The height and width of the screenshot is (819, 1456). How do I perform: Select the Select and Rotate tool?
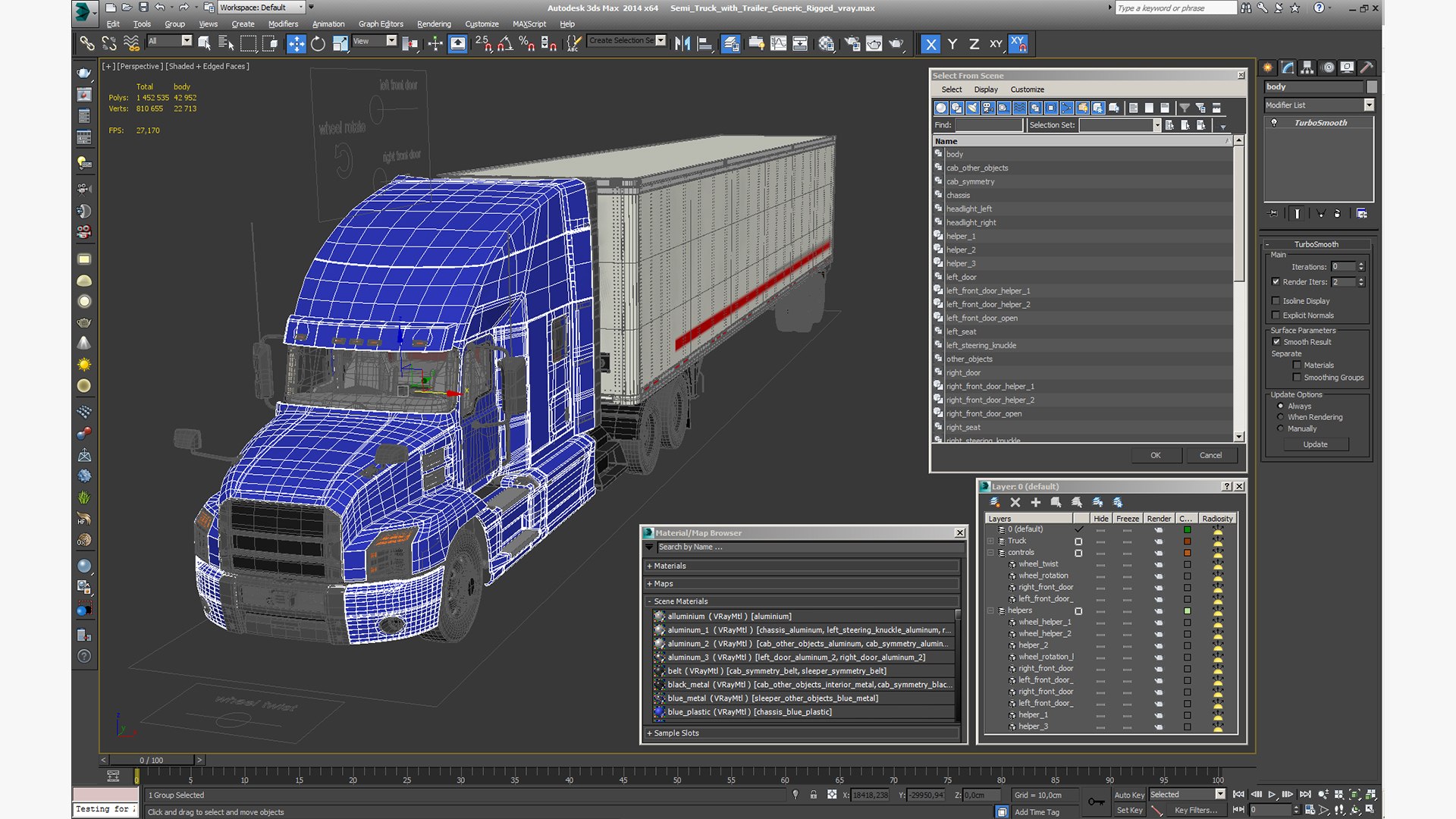coord(318,44)
